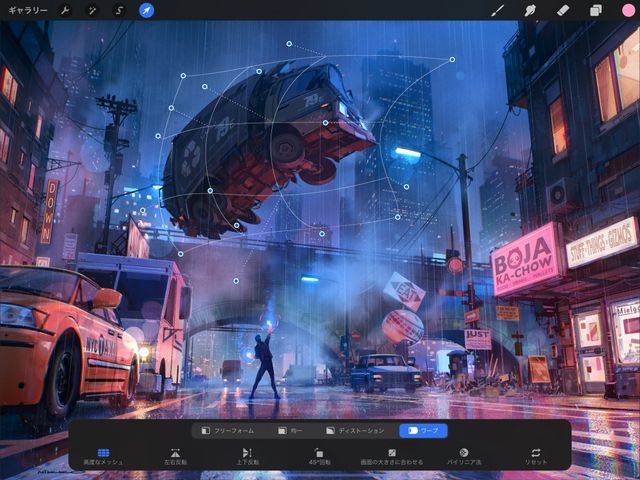Image resolution: width=640 pixels, height=480 pixels.
Task: Flip vertically with 上下反転
Action: [247, 456]
